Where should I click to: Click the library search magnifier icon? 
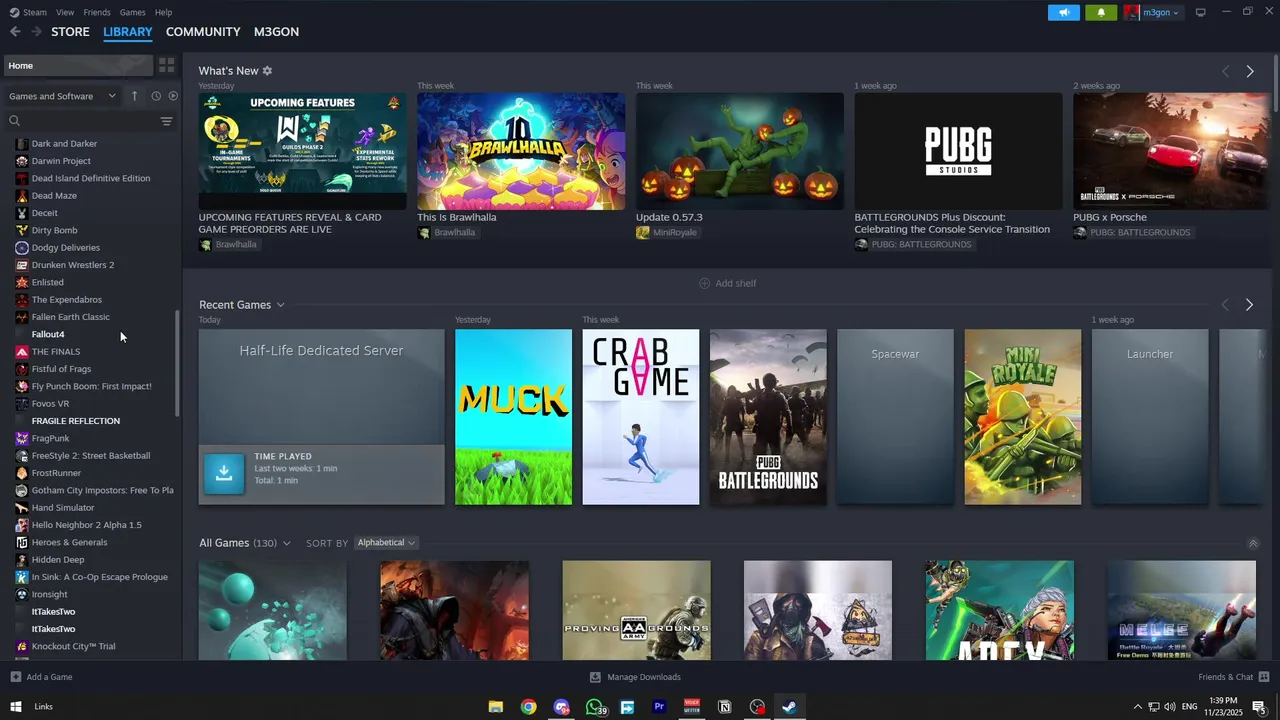(15, 121)
